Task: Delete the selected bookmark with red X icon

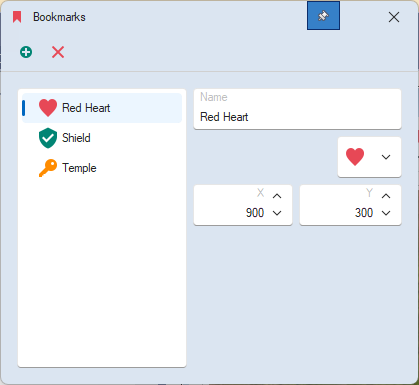Action: 58,52
